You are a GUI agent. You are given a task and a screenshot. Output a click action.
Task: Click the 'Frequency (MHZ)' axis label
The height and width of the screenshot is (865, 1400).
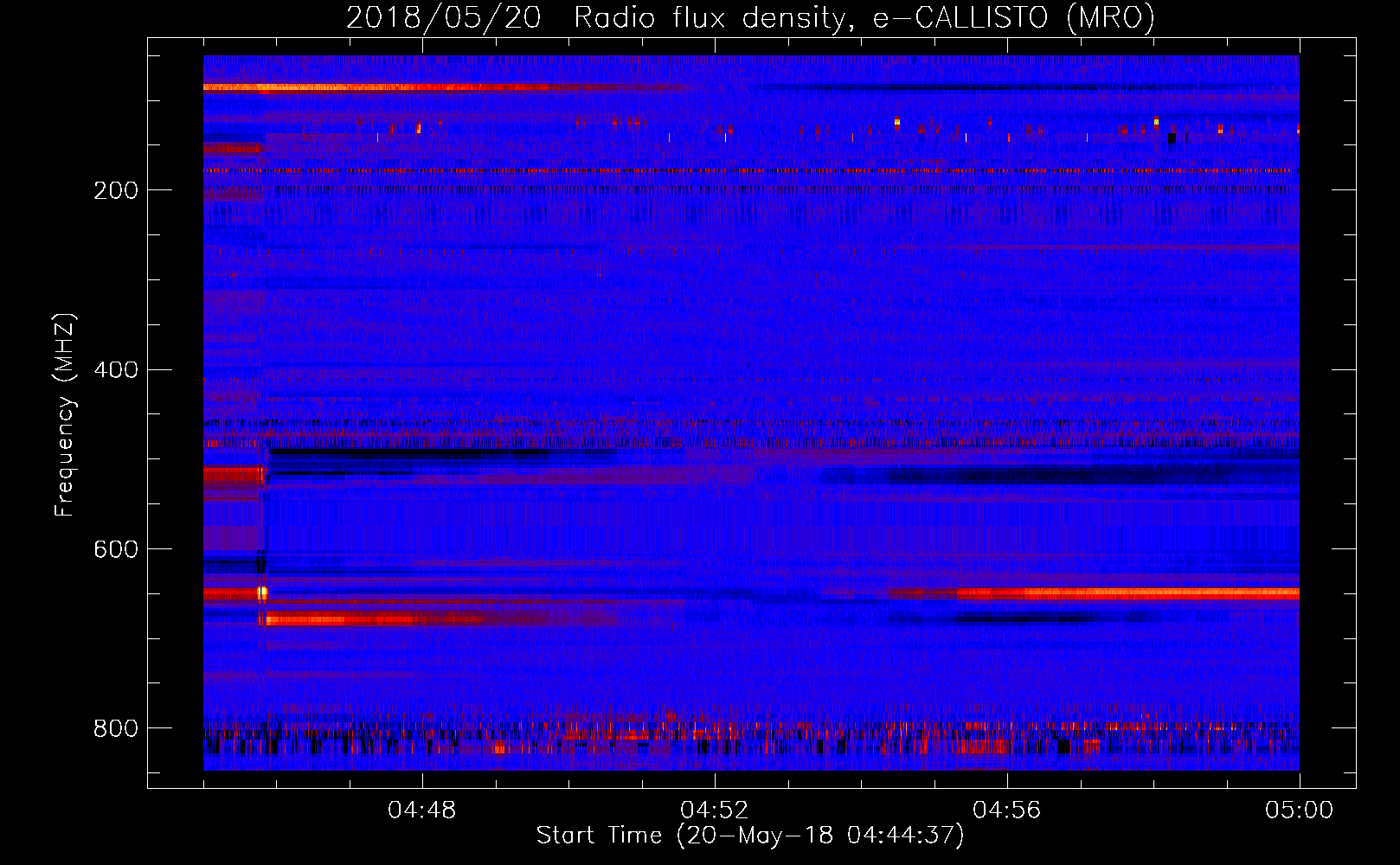pos(65,415)
